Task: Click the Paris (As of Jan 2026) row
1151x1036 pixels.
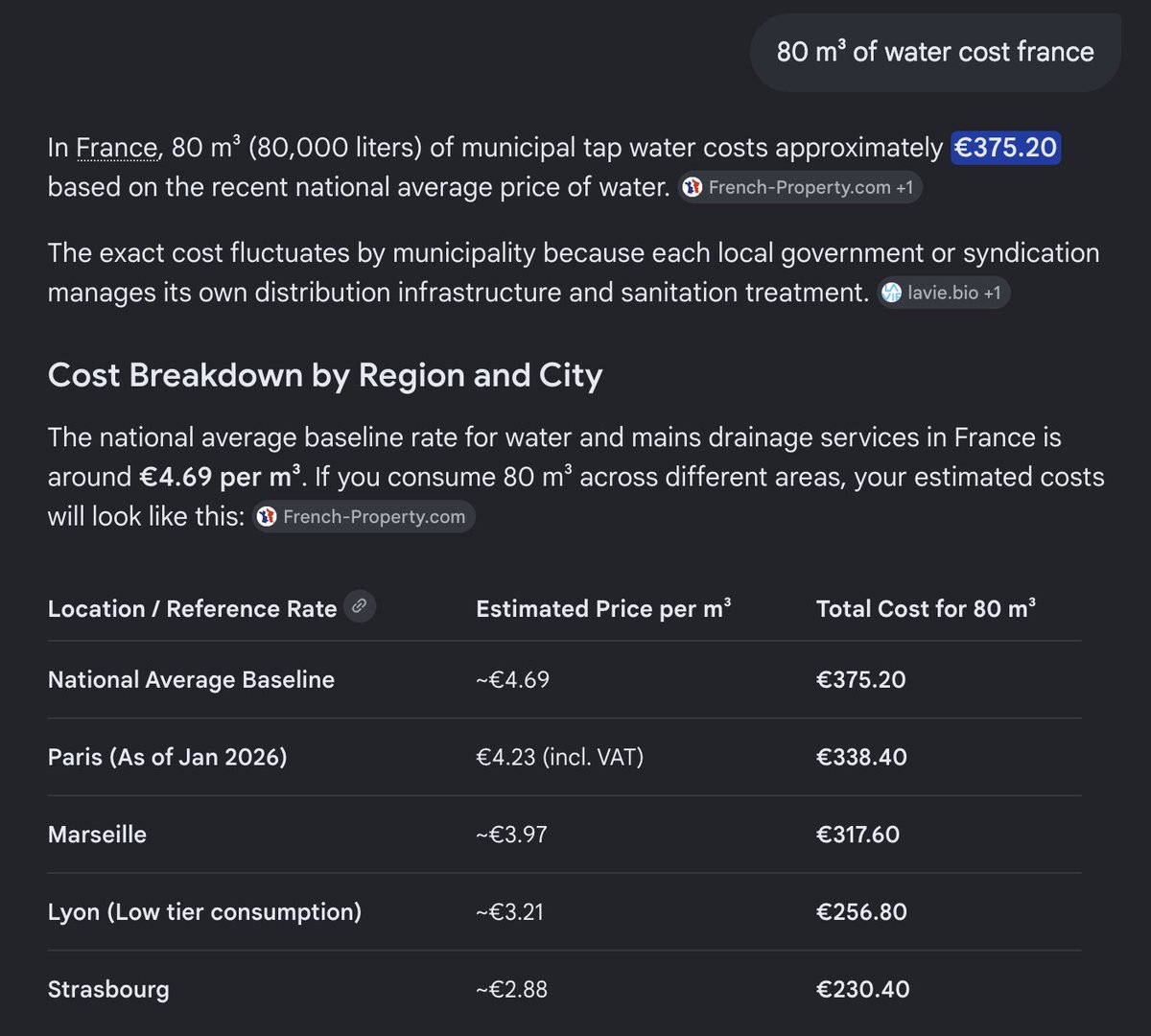Action: 564,757
